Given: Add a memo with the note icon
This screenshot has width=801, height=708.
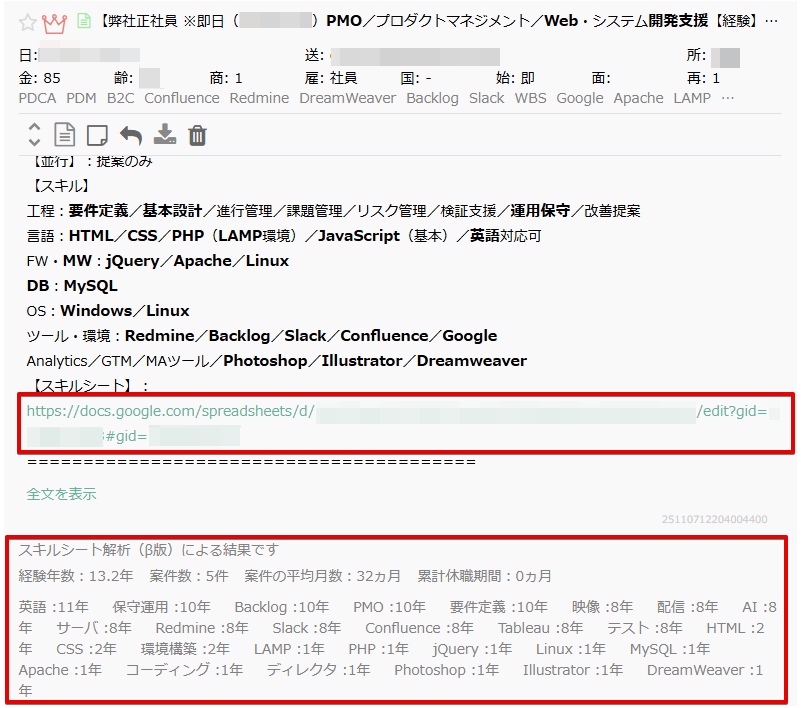Looking at the screenshot, I should pos(97,135).
